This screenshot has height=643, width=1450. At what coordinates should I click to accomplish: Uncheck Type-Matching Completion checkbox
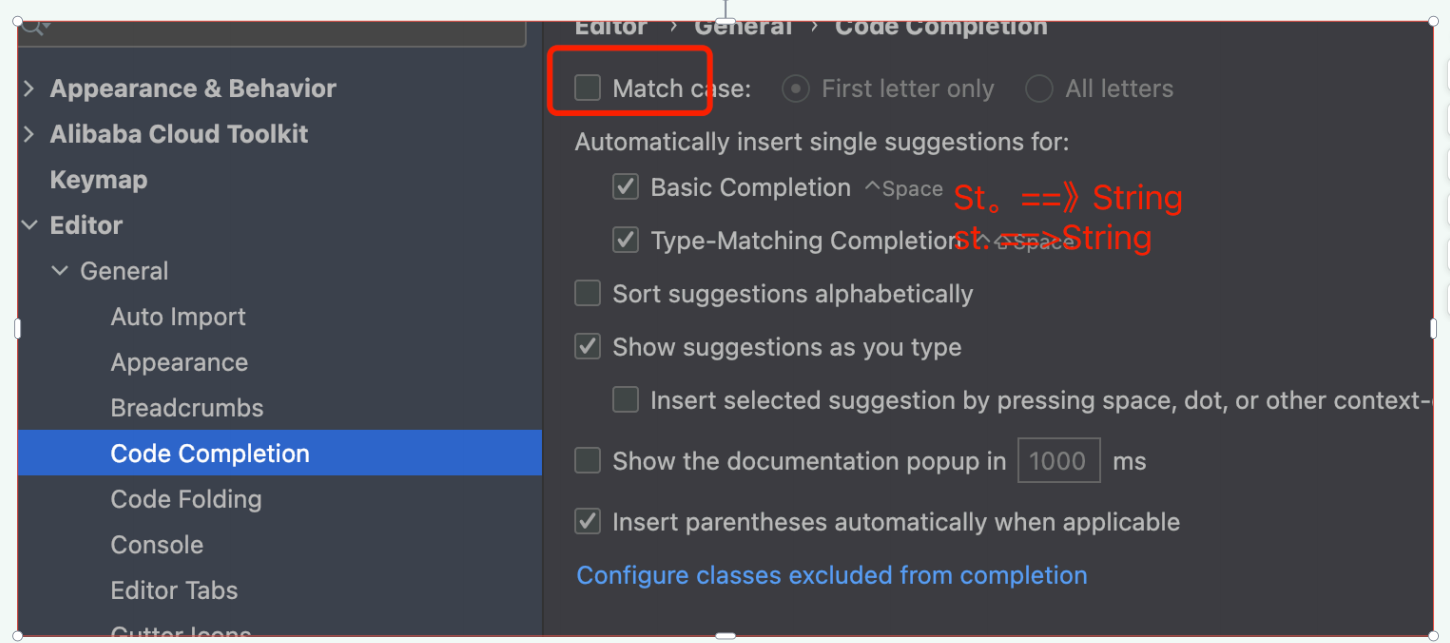click(x=625, y=240)
